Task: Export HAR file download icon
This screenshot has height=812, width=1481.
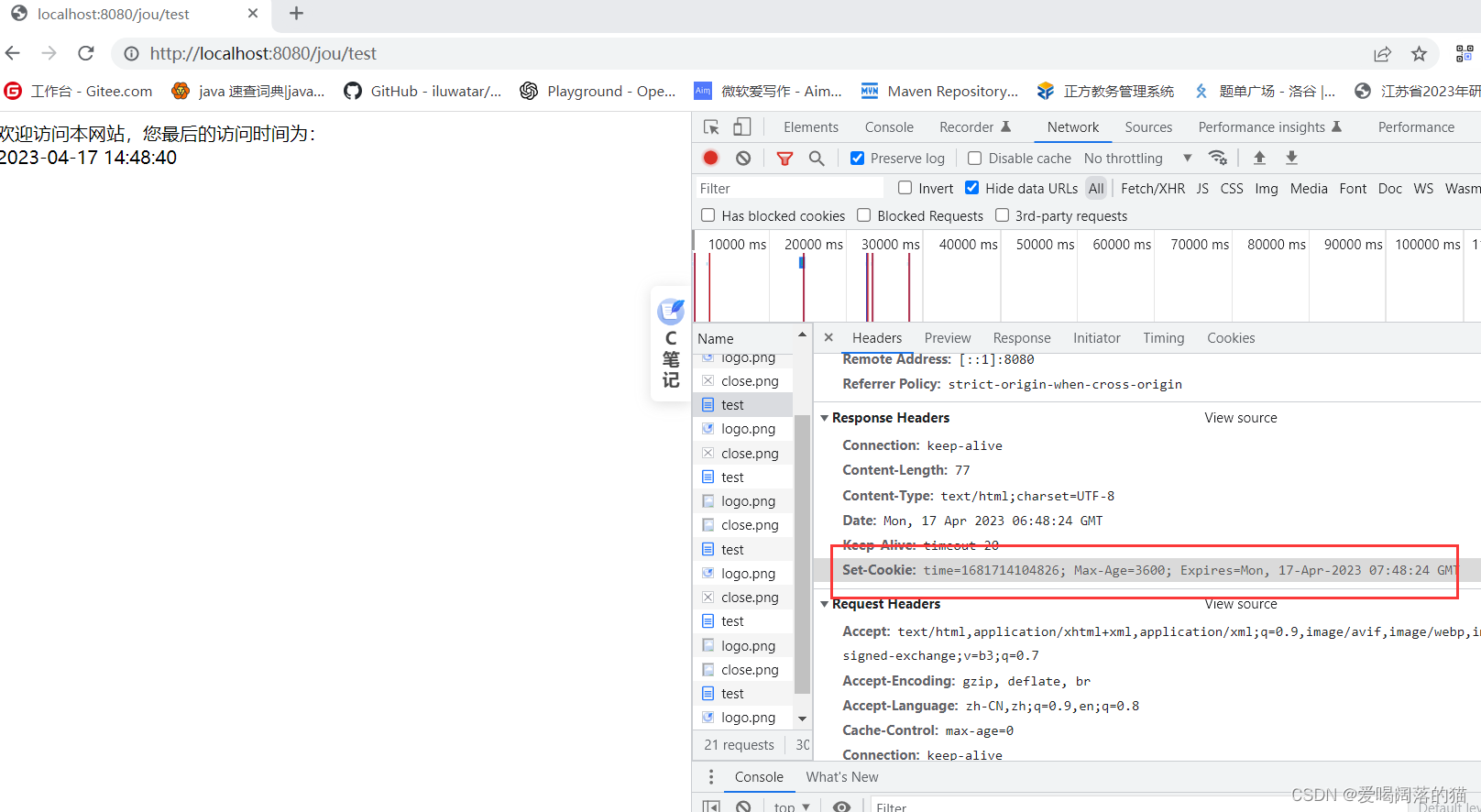Action: point(1291,158)
